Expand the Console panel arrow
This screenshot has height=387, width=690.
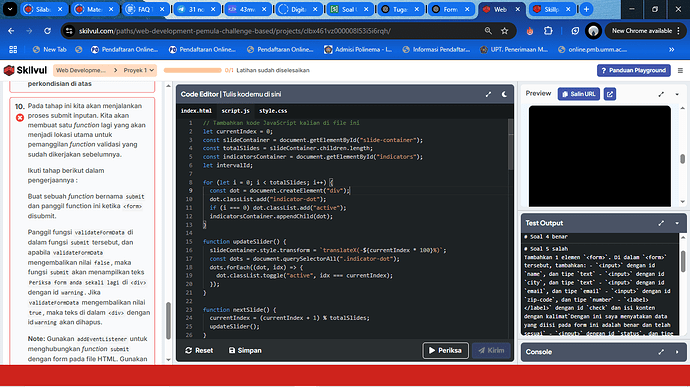677,352
